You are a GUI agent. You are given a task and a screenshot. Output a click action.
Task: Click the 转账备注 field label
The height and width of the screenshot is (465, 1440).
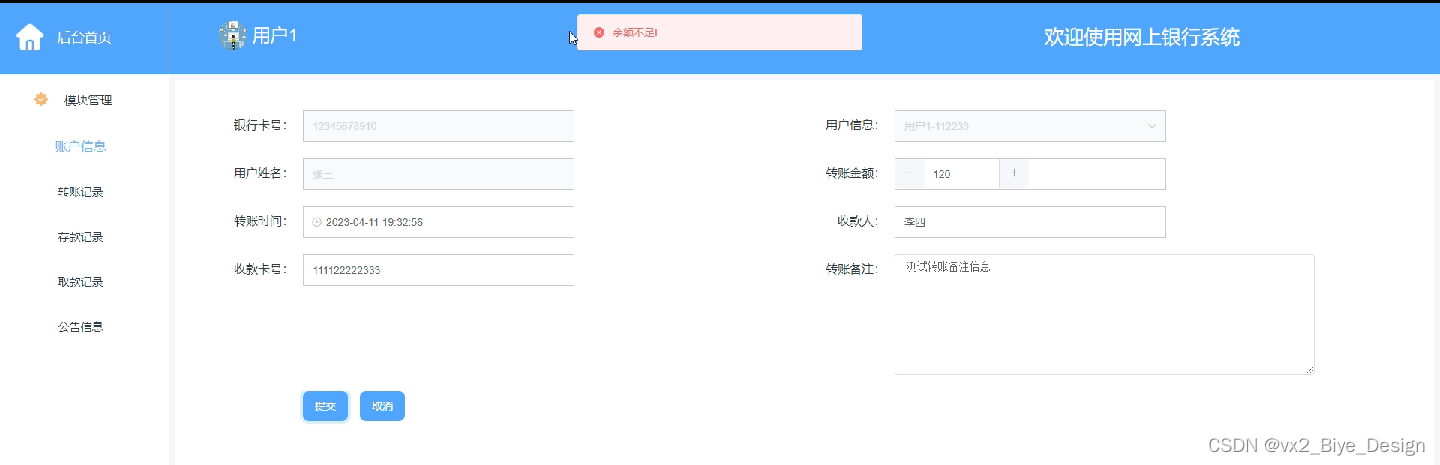[851, 269]
